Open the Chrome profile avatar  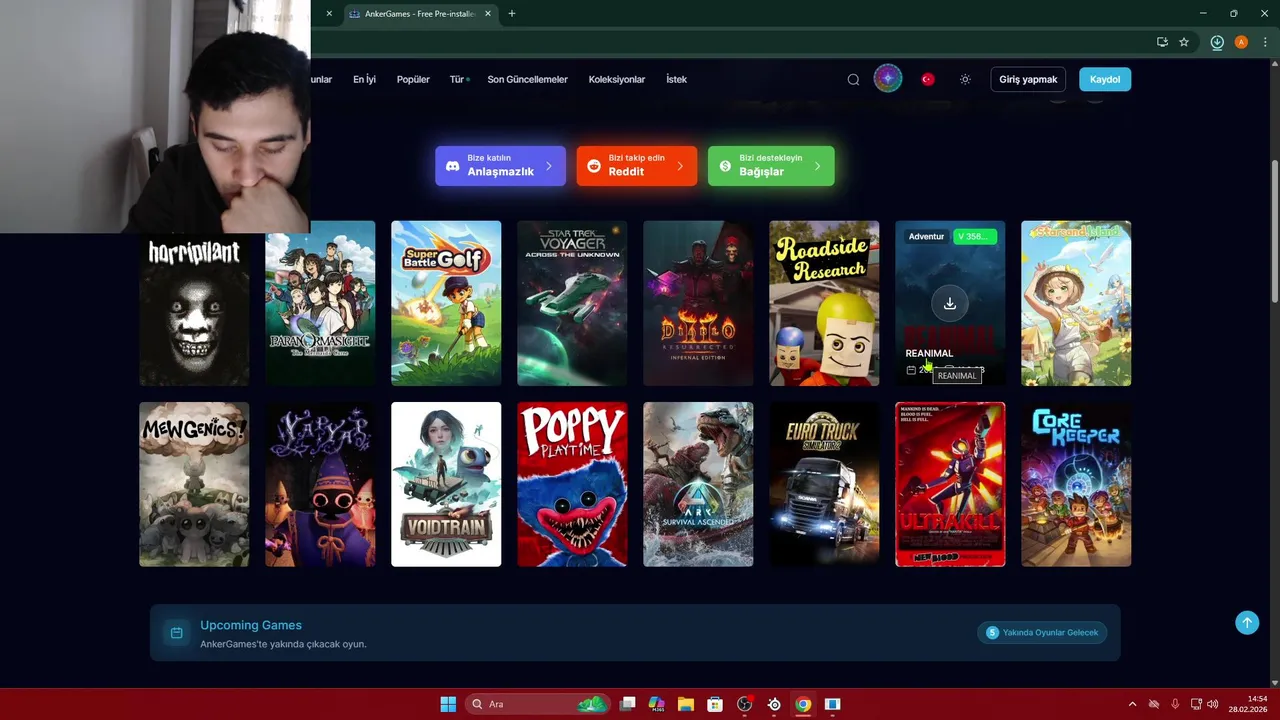click(x=1241, y=42)
